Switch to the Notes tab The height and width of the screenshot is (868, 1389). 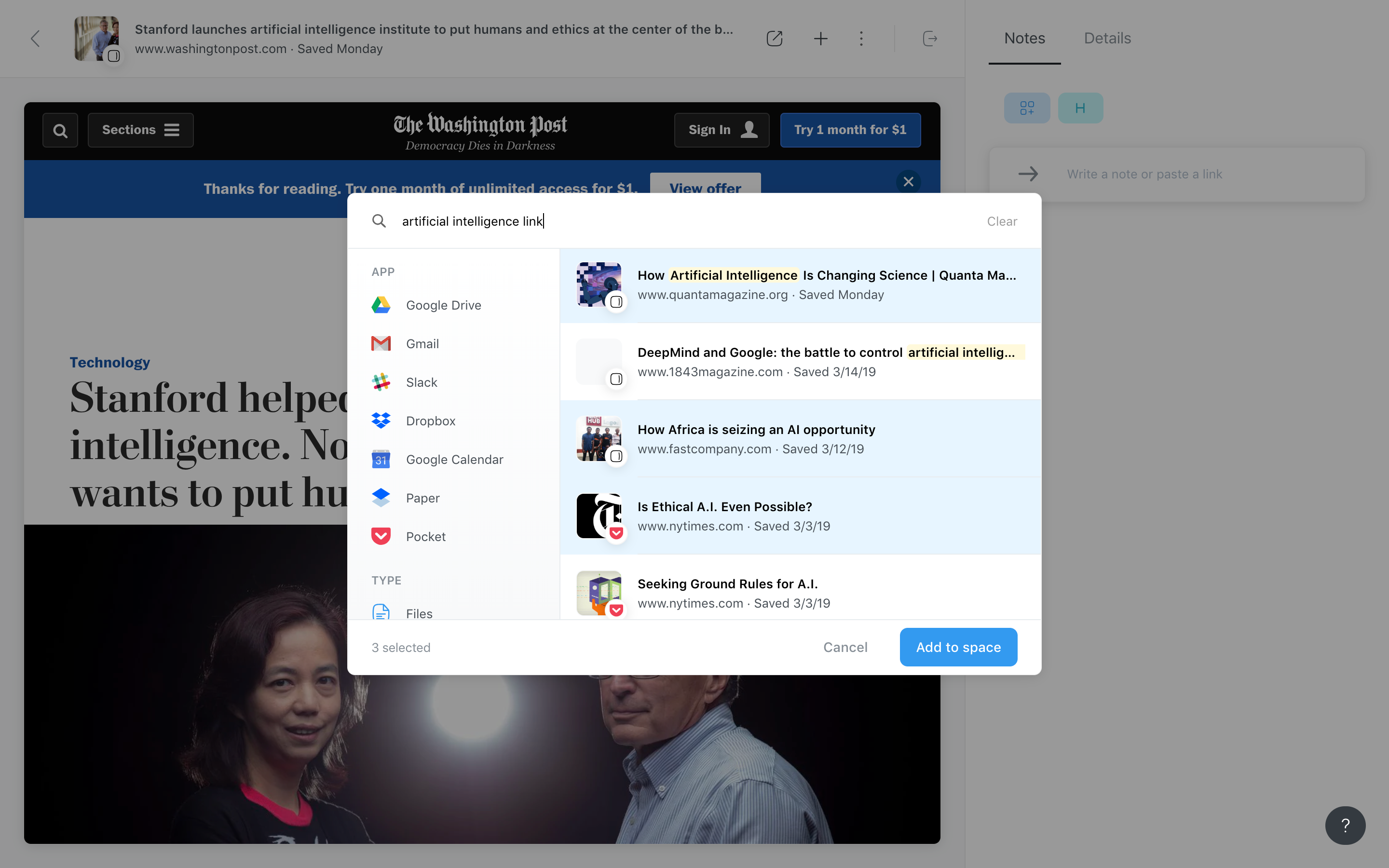[x=1024, y=39]
